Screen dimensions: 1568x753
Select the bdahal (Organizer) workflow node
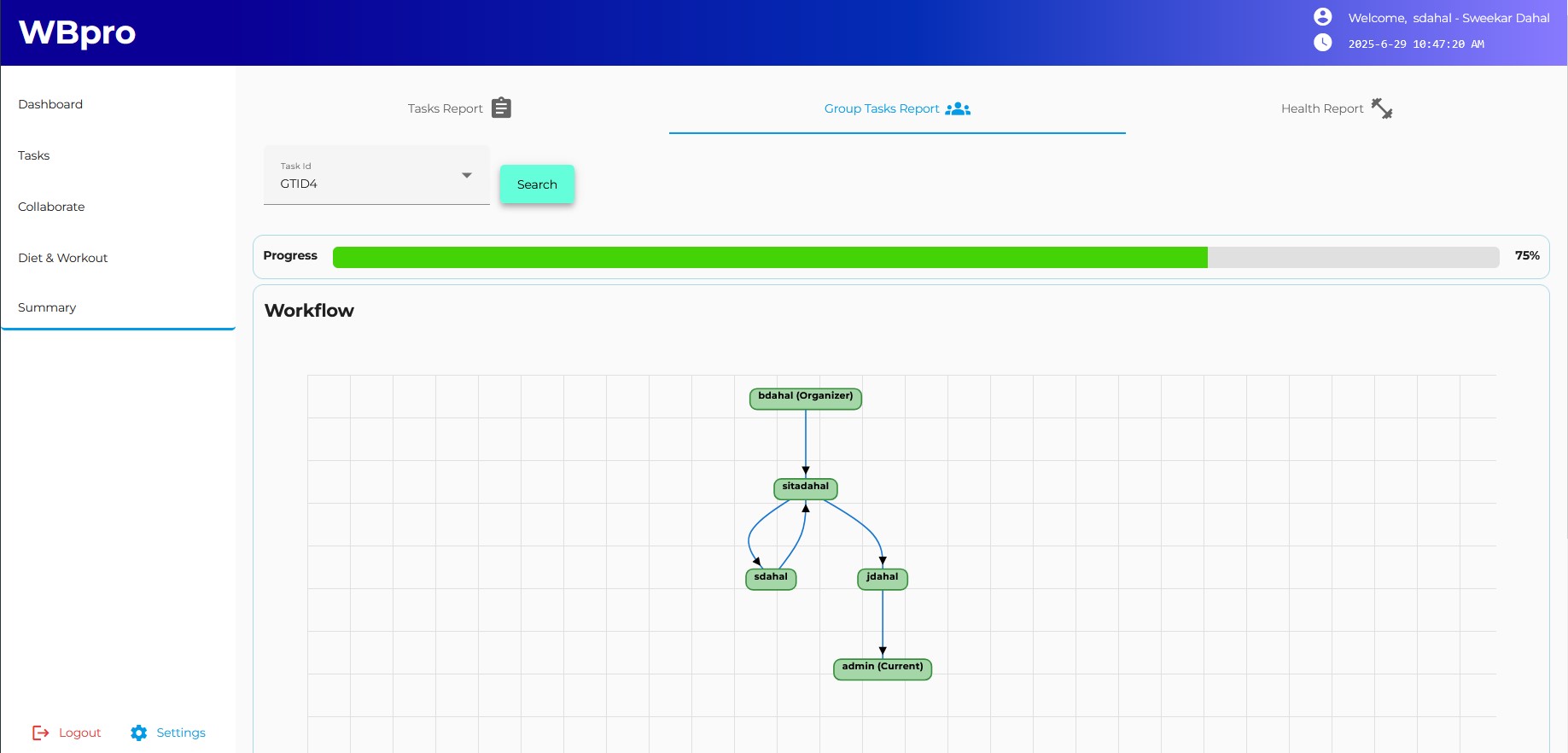tap(805, 398)
